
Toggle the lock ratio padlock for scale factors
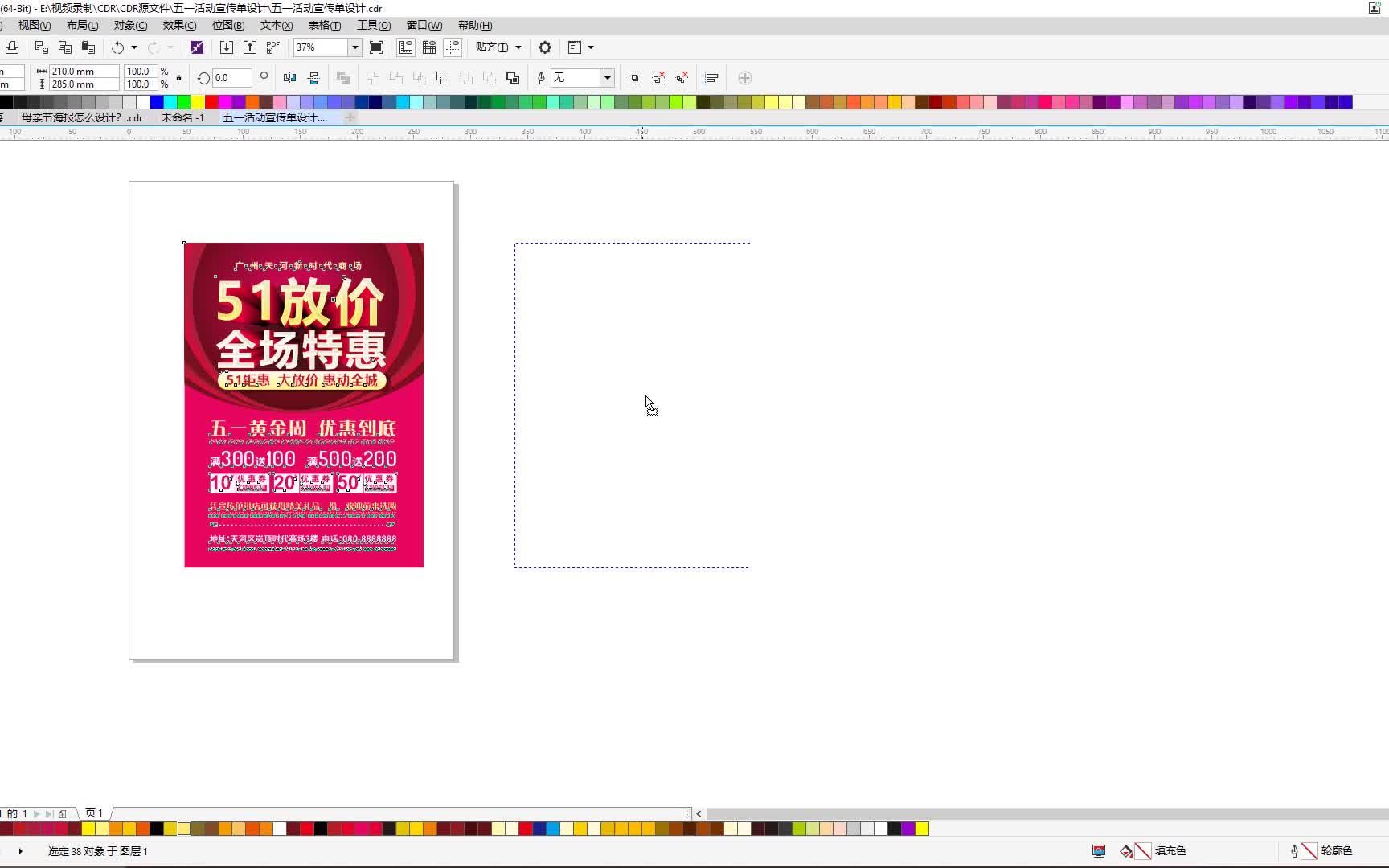point(178,78)
